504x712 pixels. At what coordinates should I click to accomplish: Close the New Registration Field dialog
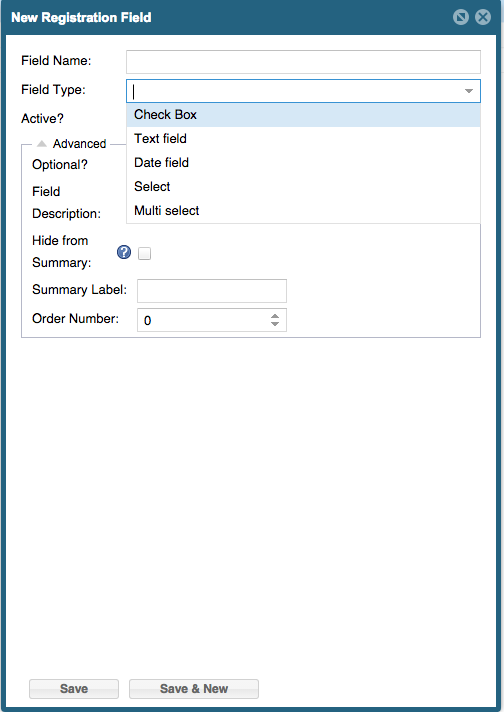point(483,17)
